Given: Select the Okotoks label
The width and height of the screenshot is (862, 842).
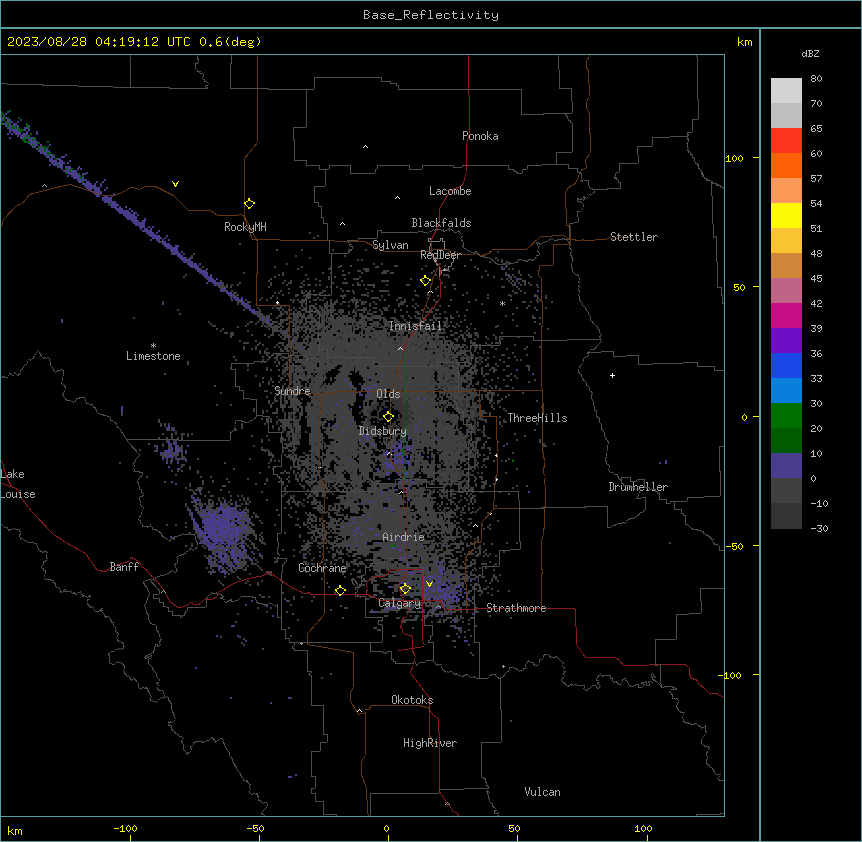Looking at the screenshot, I should (412, 700).
